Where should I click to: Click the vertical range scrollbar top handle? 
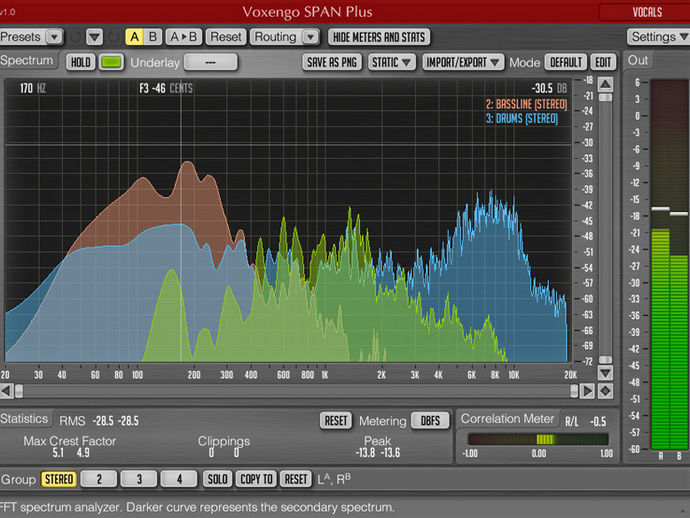click(606, 97)
